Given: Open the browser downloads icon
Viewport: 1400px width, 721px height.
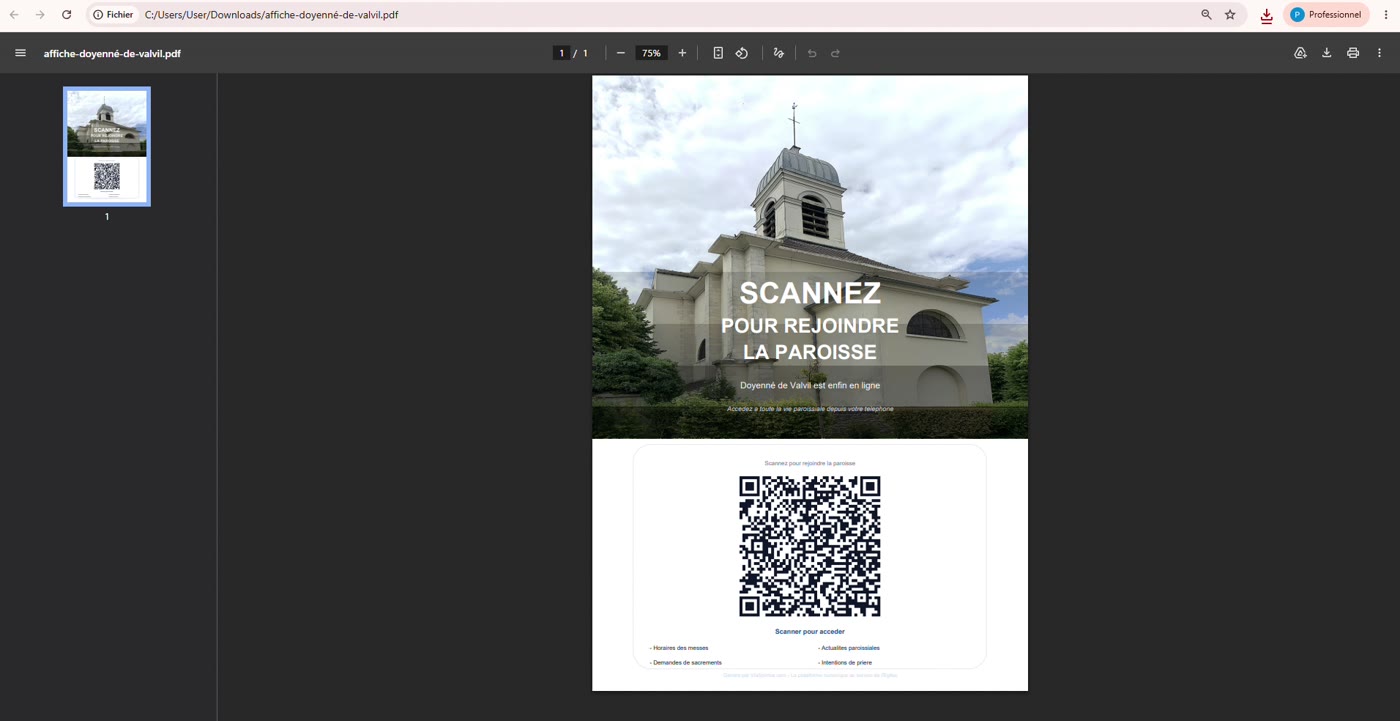Looking at the screenshot, I should click(1266, 15).
